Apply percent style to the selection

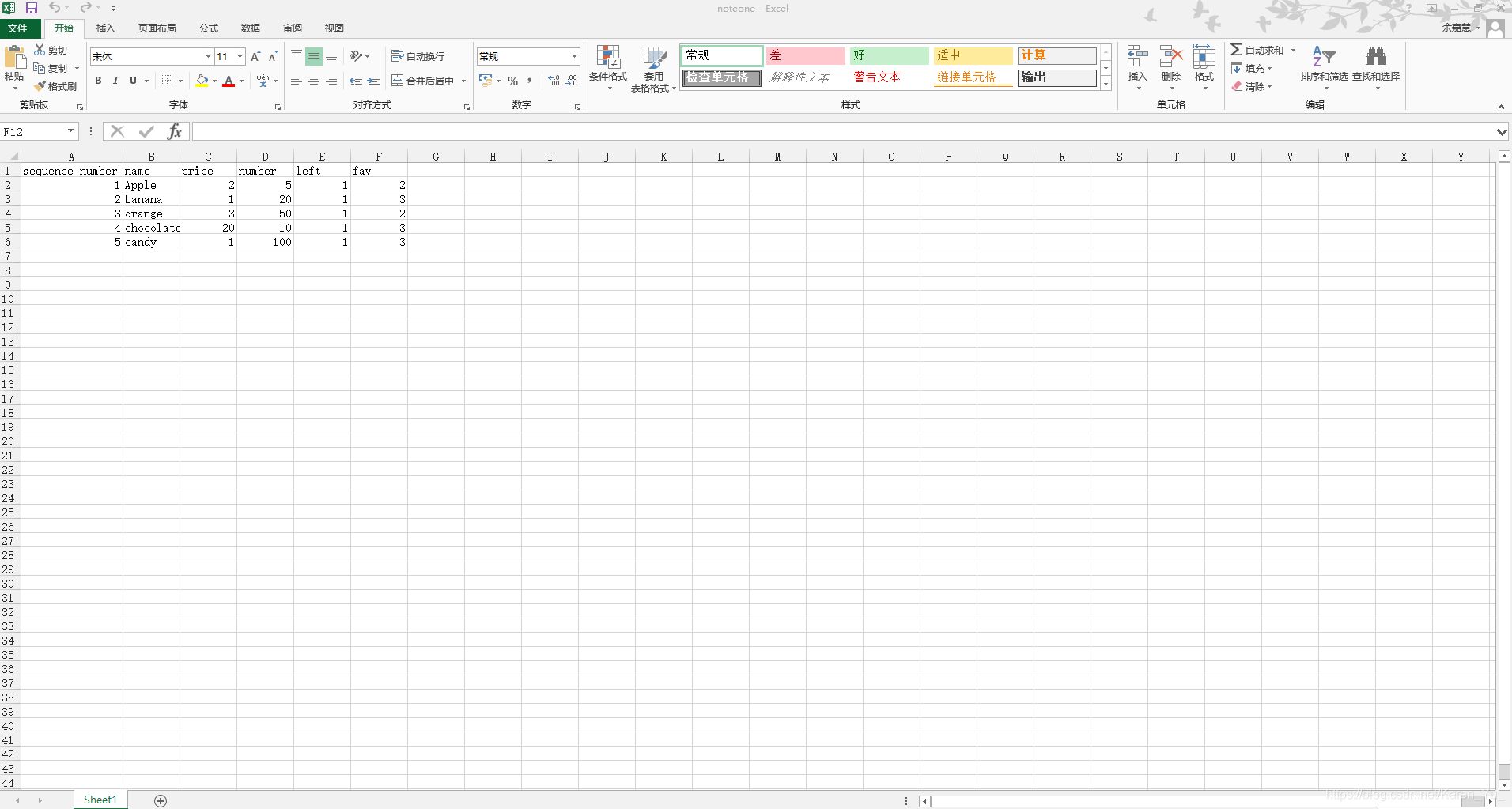[512, 80]
